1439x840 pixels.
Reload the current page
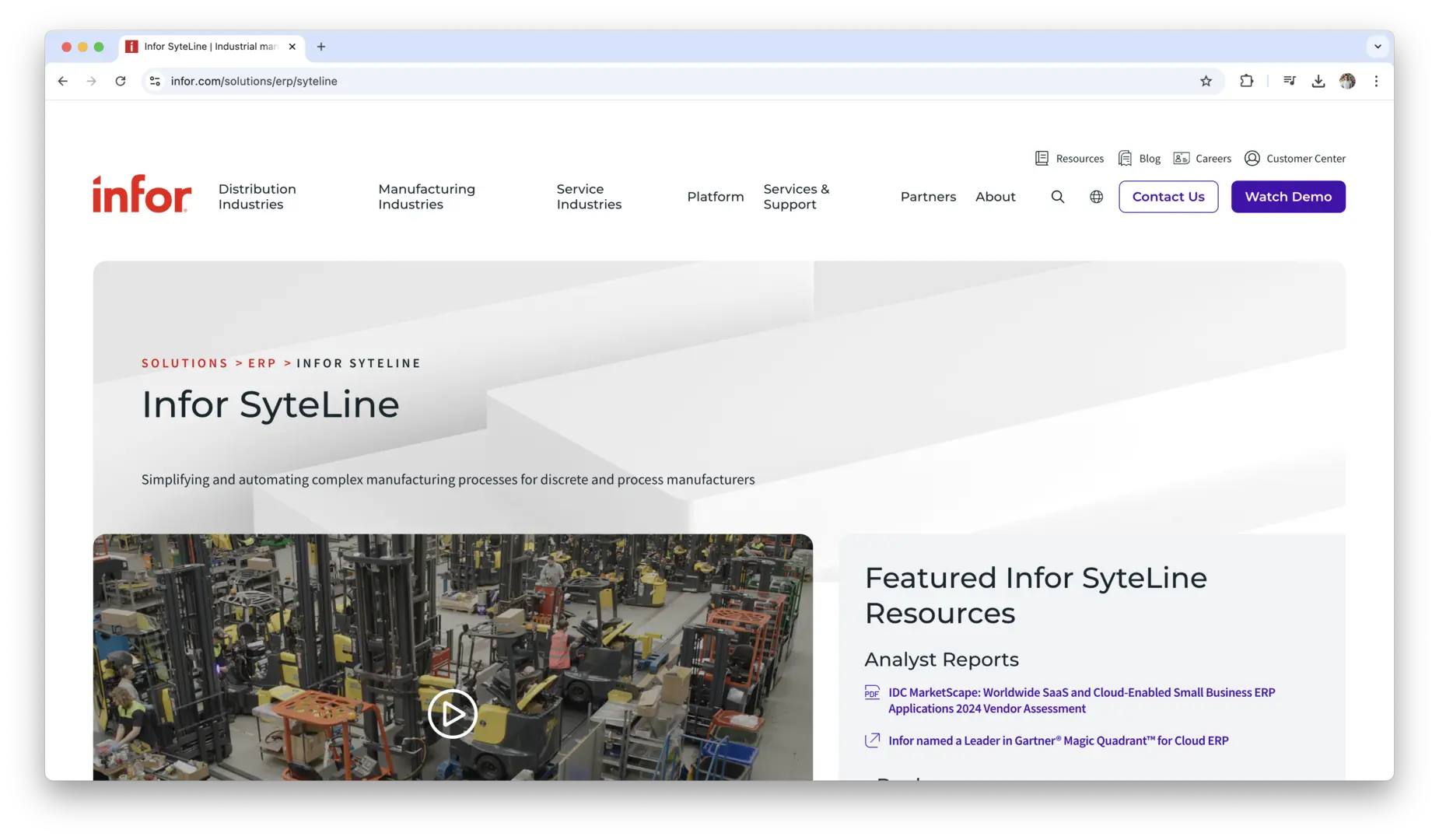coord(121,81)
